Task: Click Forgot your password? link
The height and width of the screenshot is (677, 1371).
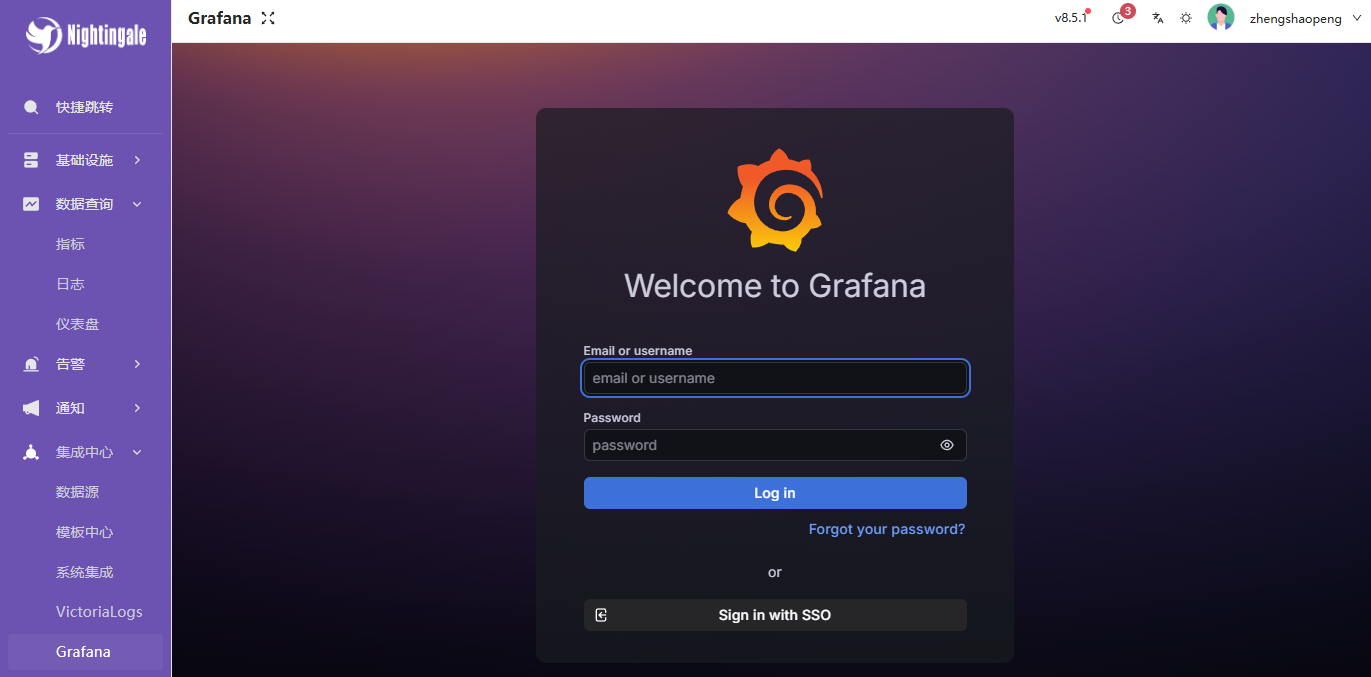Action: [887, 529]
